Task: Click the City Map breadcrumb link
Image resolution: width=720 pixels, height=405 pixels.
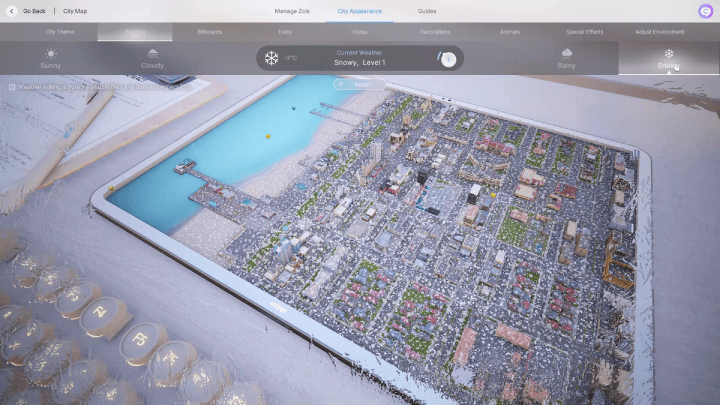Action: [75, 11]
